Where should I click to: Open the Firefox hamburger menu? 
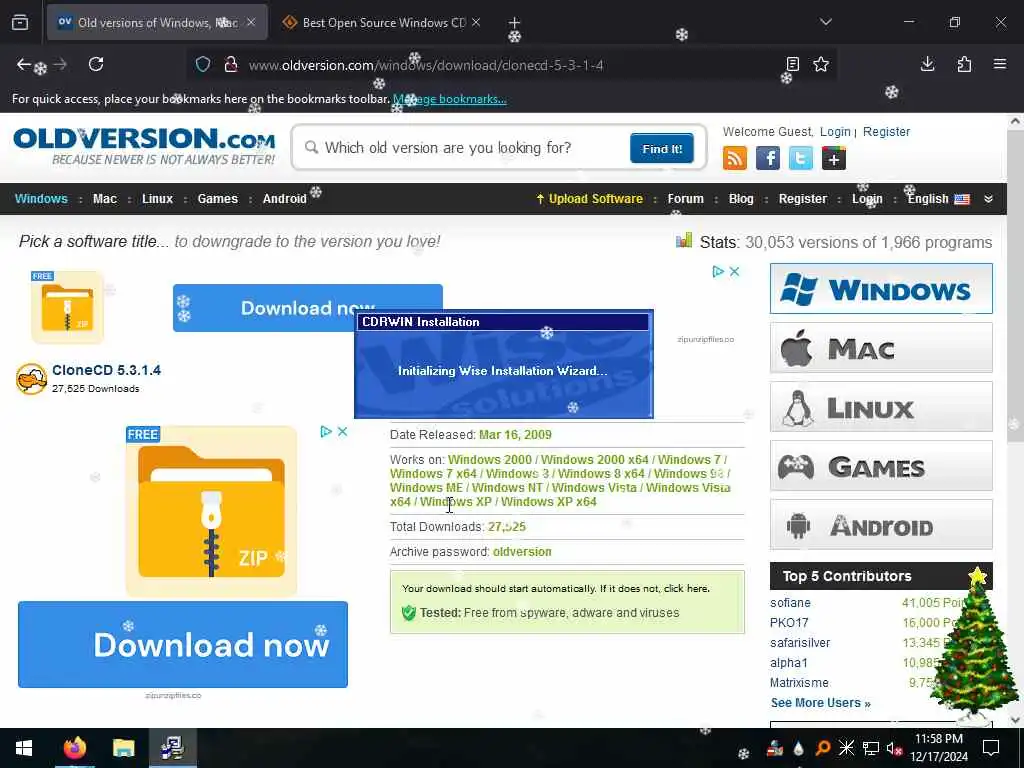[x=1000, y=64]
